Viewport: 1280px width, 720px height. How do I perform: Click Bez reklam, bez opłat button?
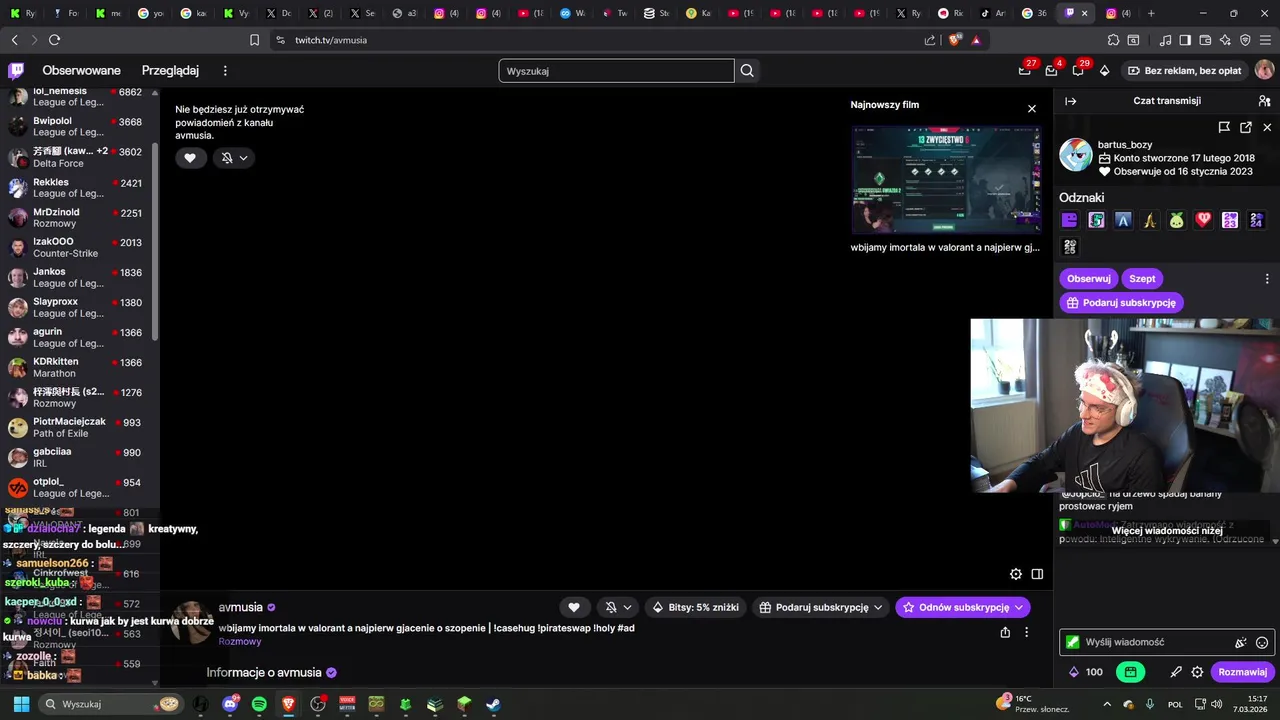tap(1184, 70)
